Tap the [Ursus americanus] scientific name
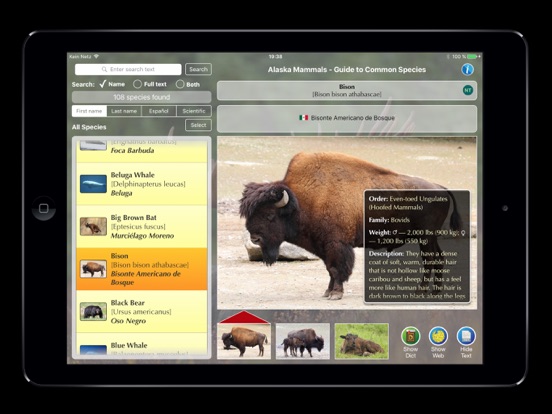 (x=141, y=312)
